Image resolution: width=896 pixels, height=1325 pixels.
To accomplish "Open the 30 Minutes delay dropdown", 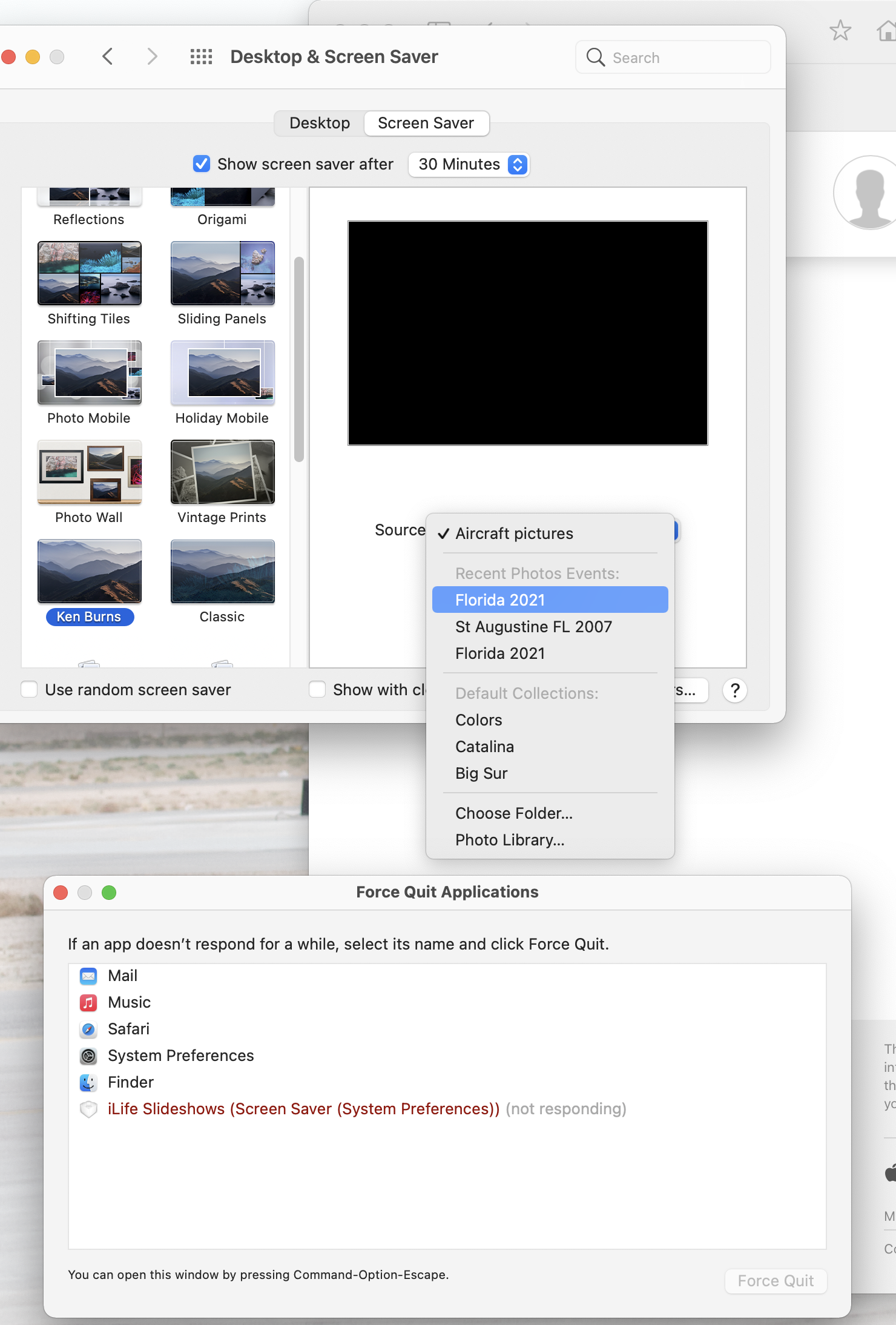I will pos(469,164).
